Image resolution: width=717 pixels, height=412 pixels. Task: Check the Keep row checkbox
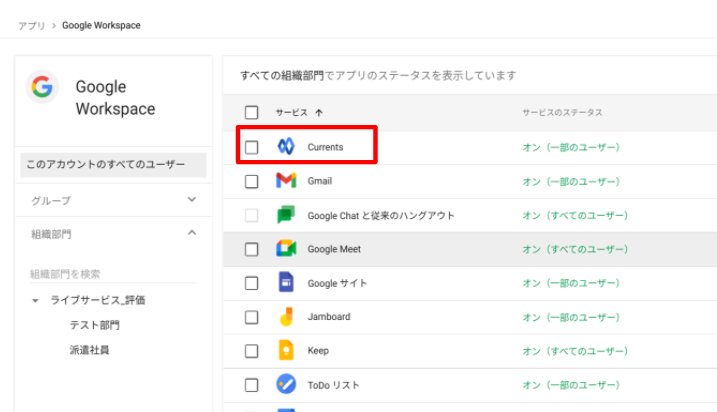click(251, 351)
